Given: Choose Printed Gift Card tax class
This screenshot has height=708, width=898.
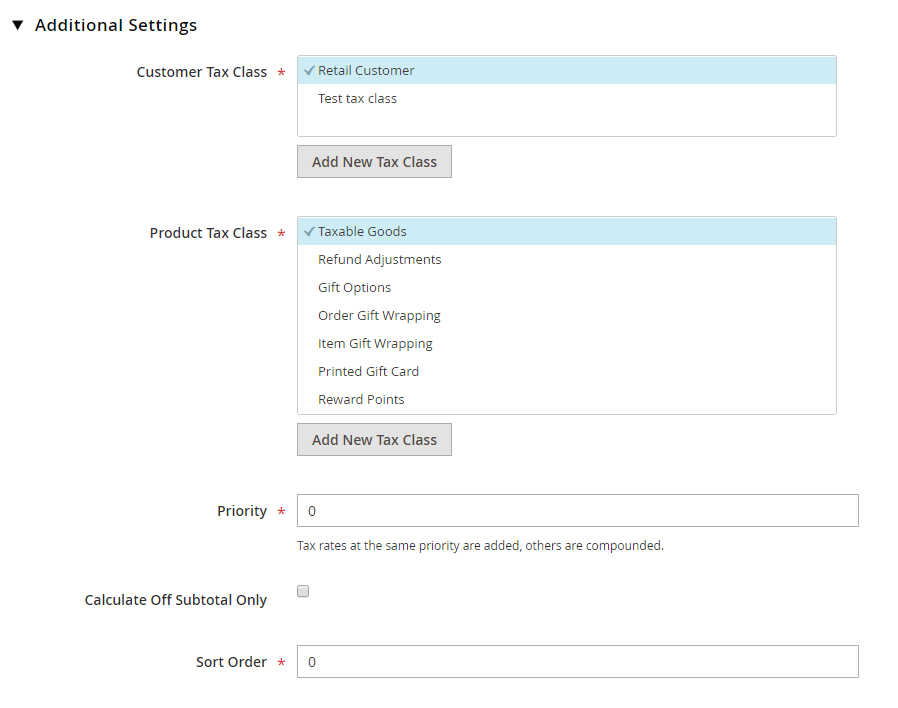Looking at the screenshot, I should [566, 372].
